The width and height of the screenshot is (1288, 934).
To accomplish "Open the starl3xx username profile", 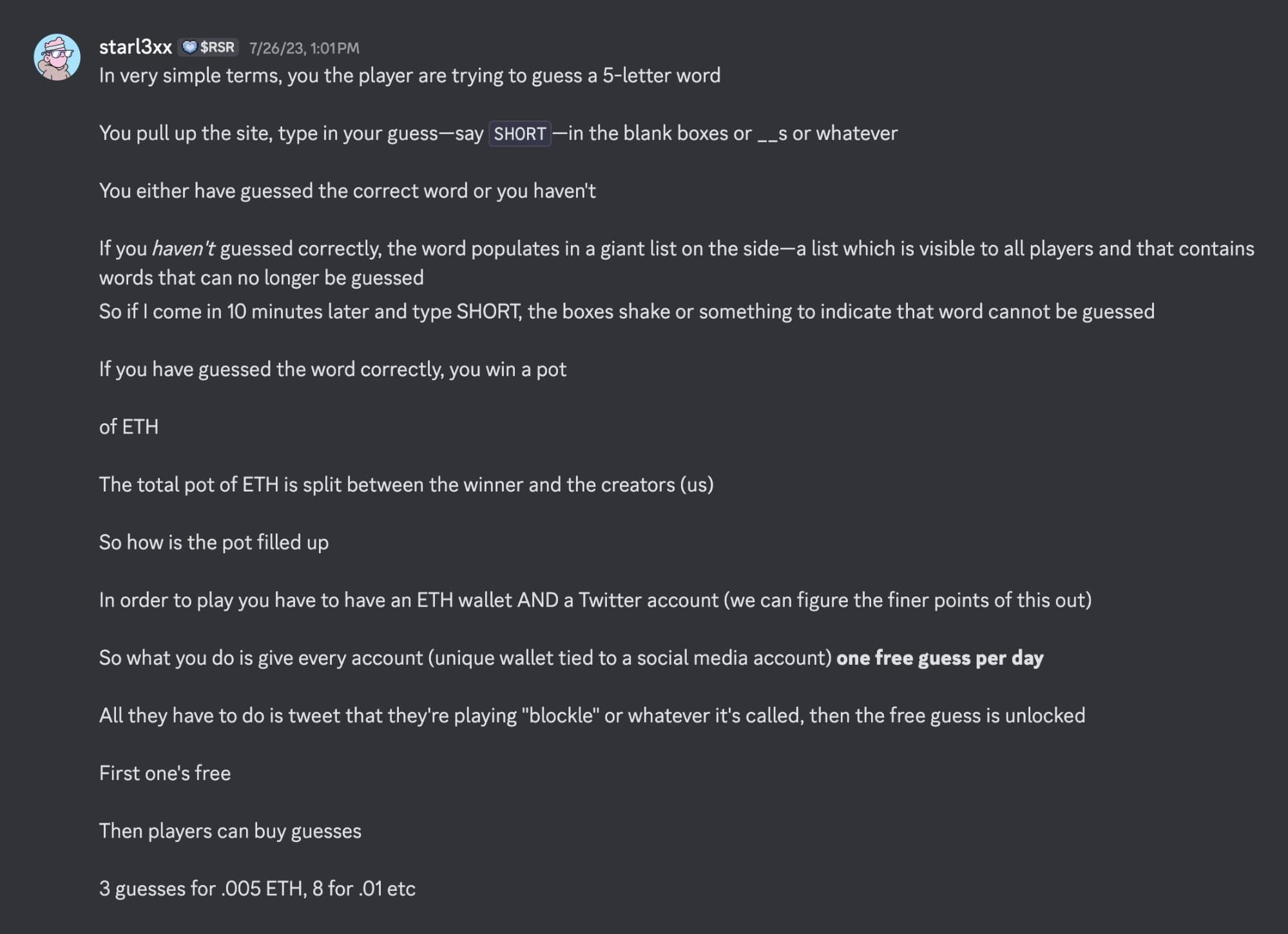I will [x=135, y=47].
